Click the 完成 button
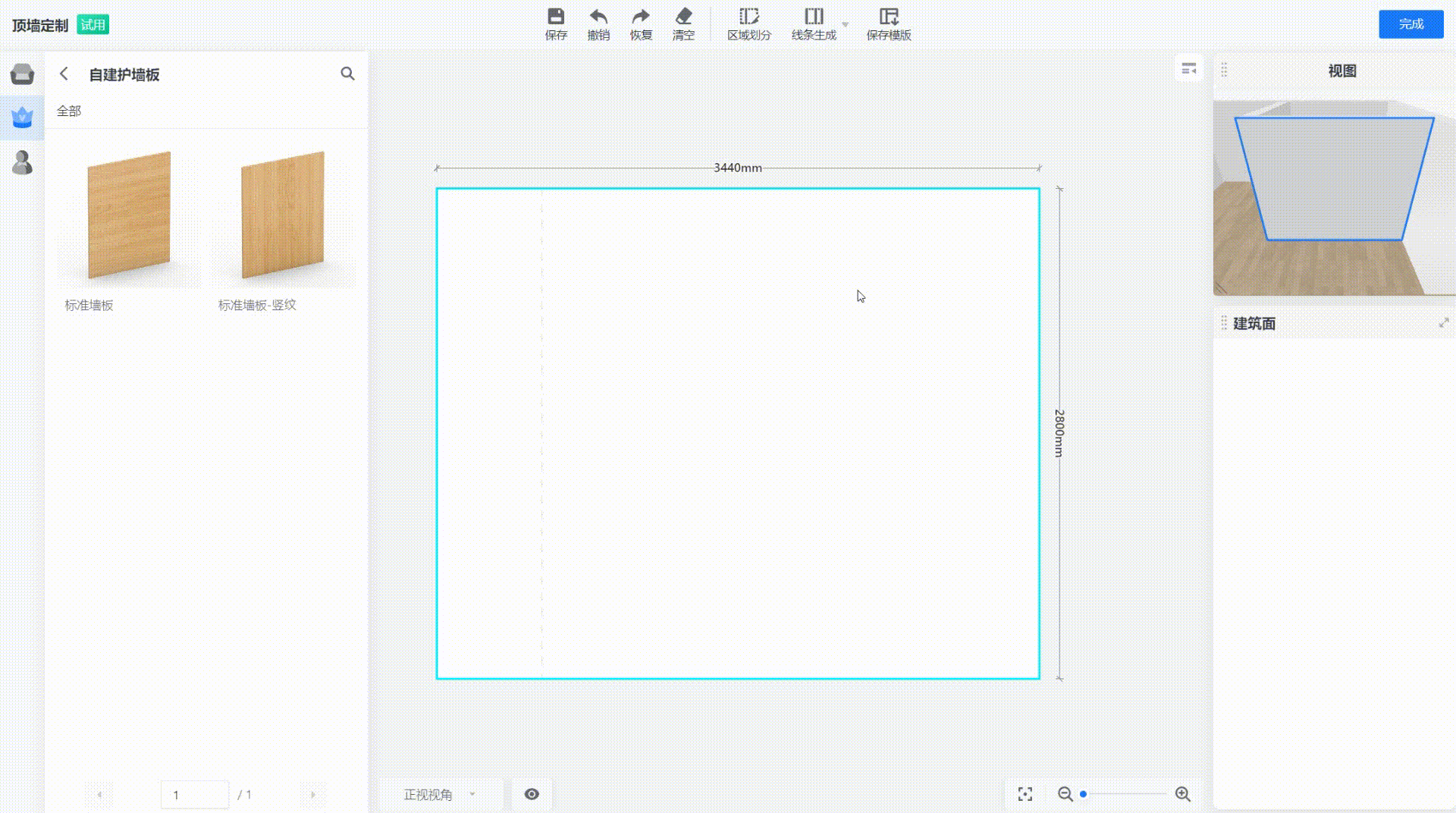Screen dimensions: 1456x813 click(x=1410, y=24)
